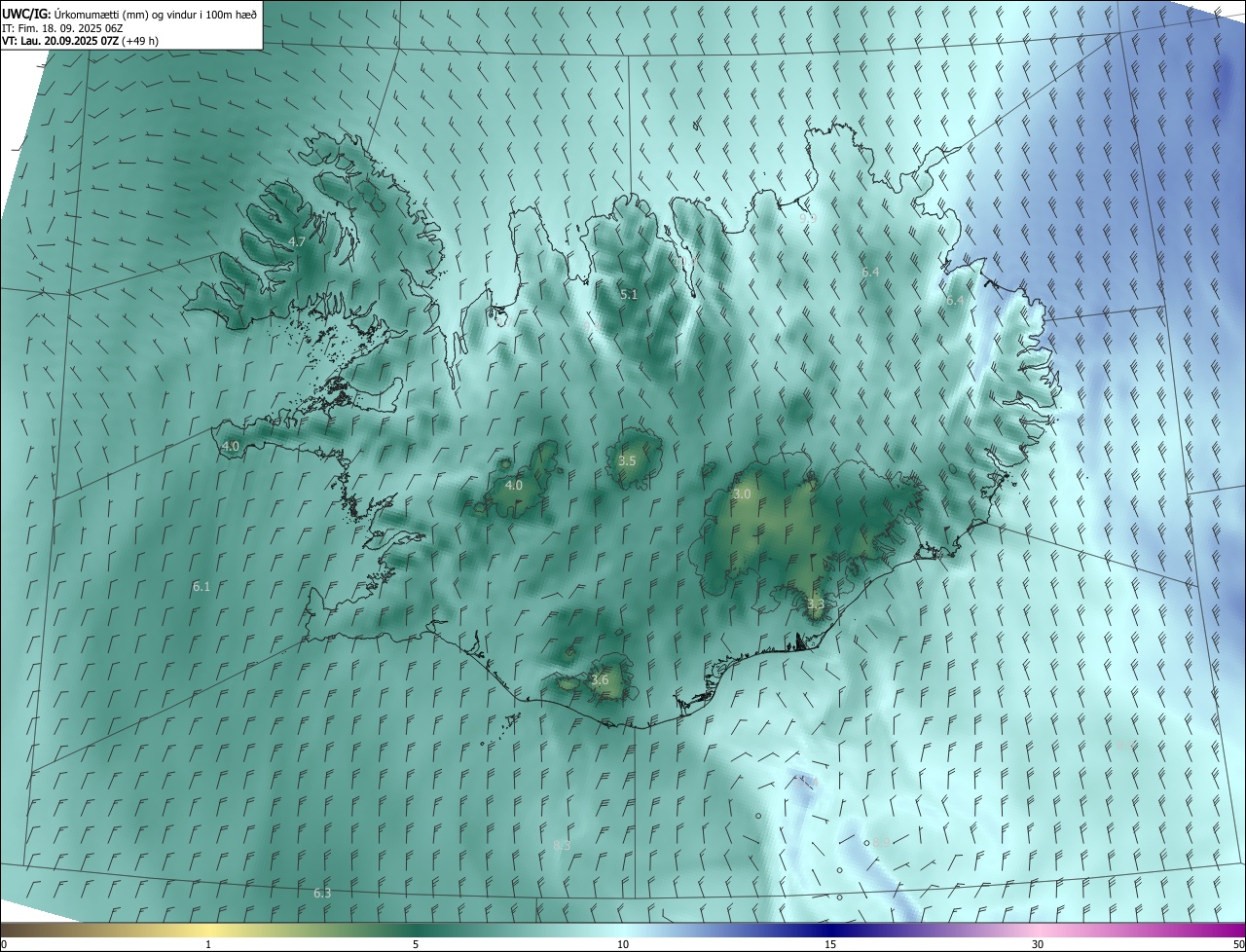
Task: Click the 1 label on the colour scale
Action: point(209,944)
